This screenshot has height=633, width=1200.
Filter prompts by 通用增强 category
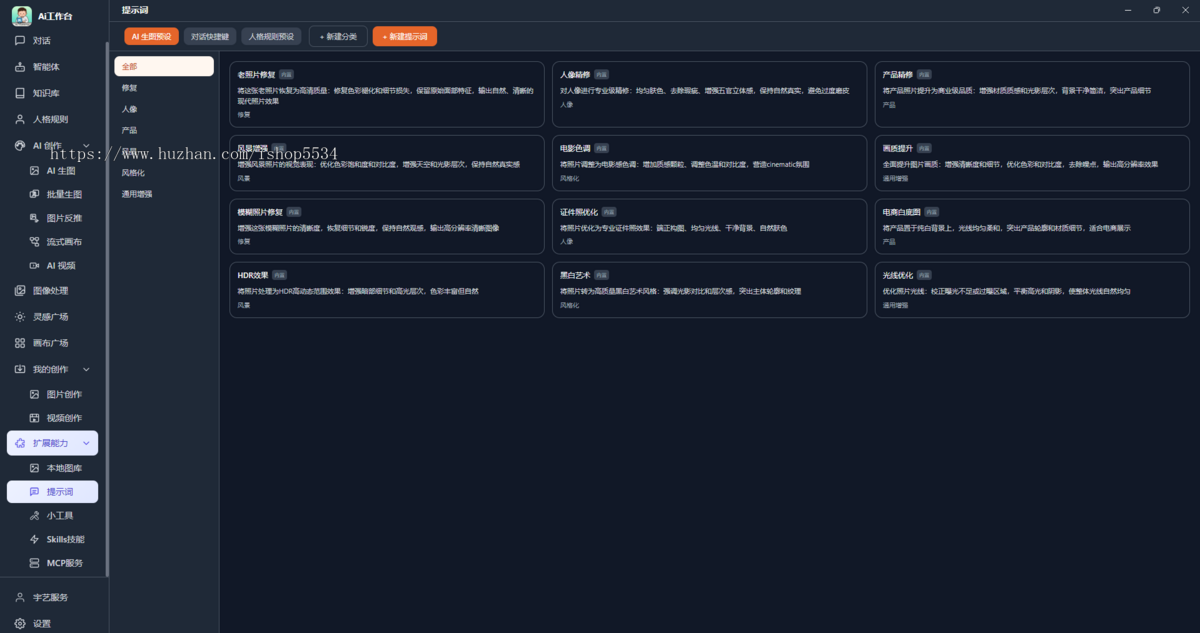tap(164, 194)
